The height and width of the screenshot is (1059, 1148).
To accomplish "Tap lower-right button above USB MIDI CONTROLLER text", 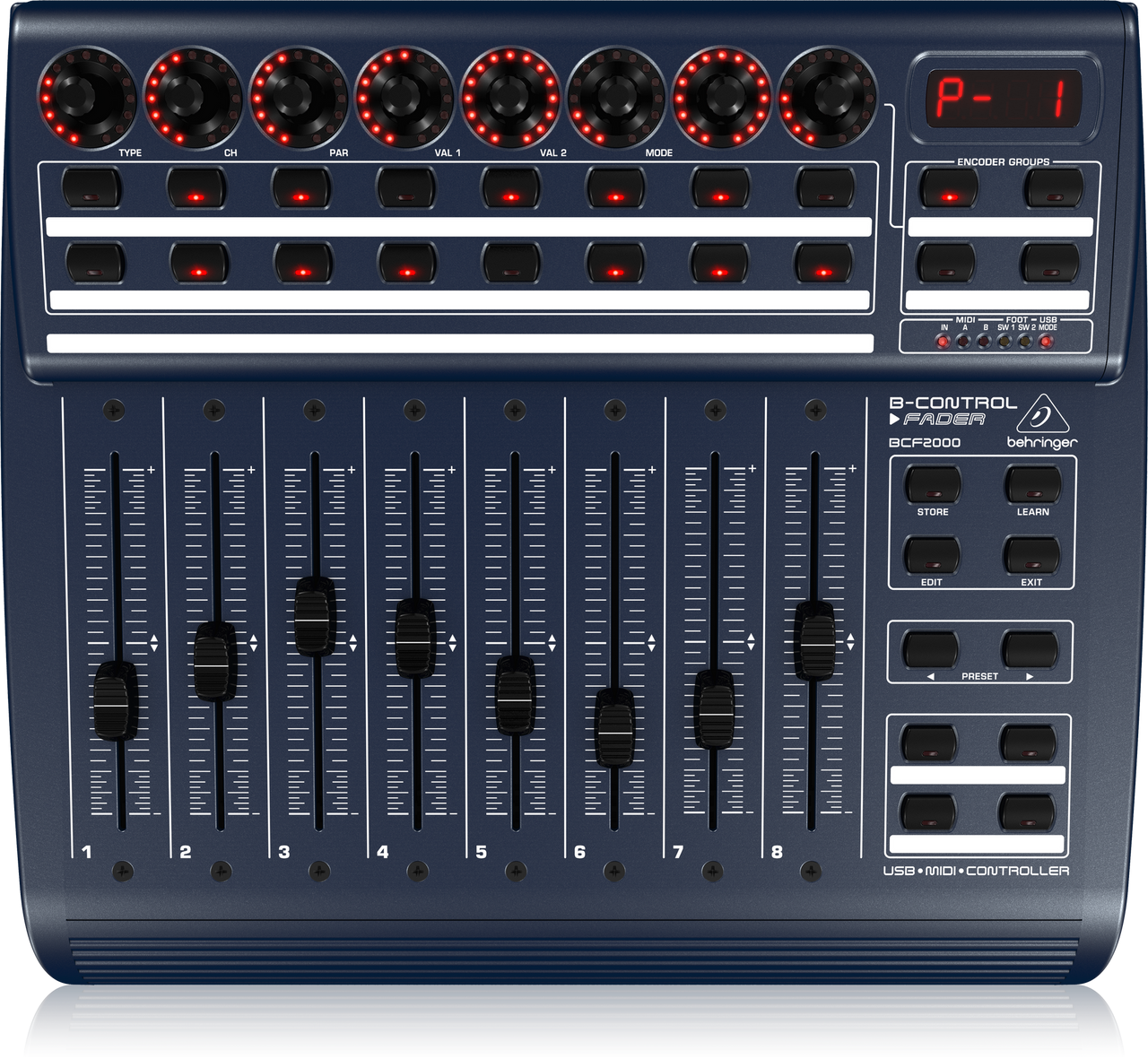I will (x=1027, y=812).
